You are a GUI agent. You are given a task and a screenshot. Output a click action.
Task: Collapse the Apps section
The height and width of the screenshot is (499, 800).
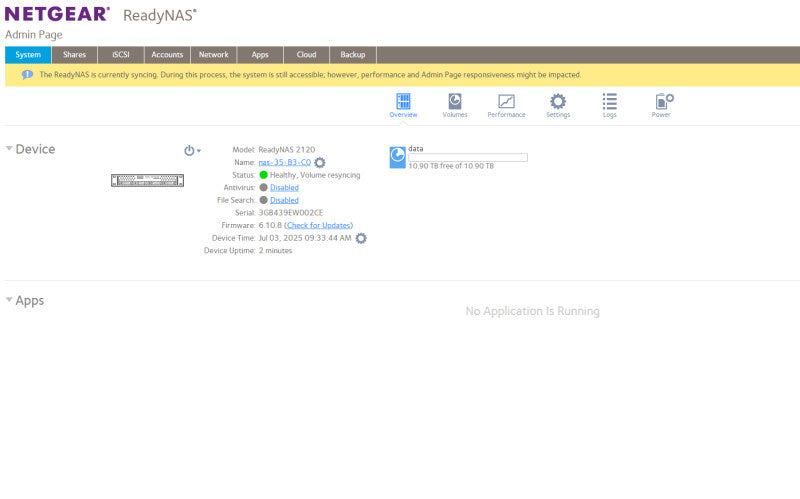9,300
